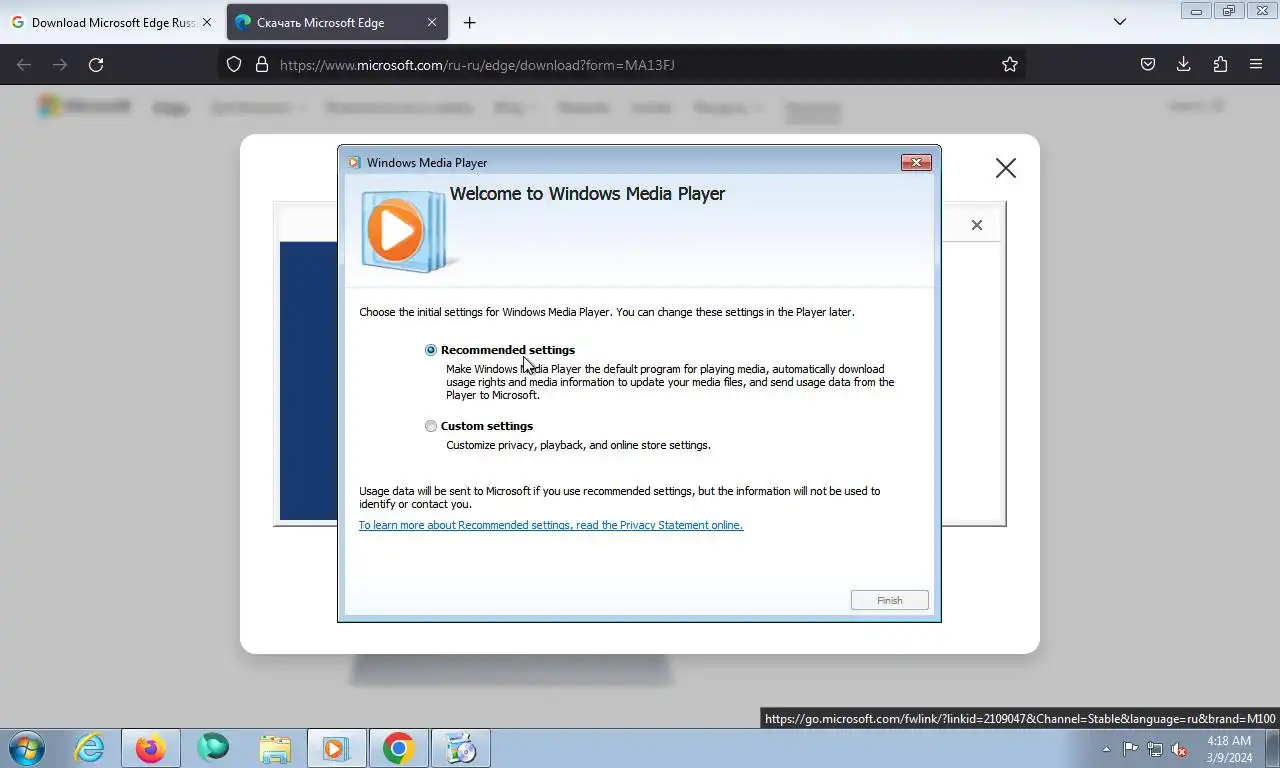Open the Firefox downloads panel
The width and height of the screenshot is (1280, 768).
coord(1184,65)
